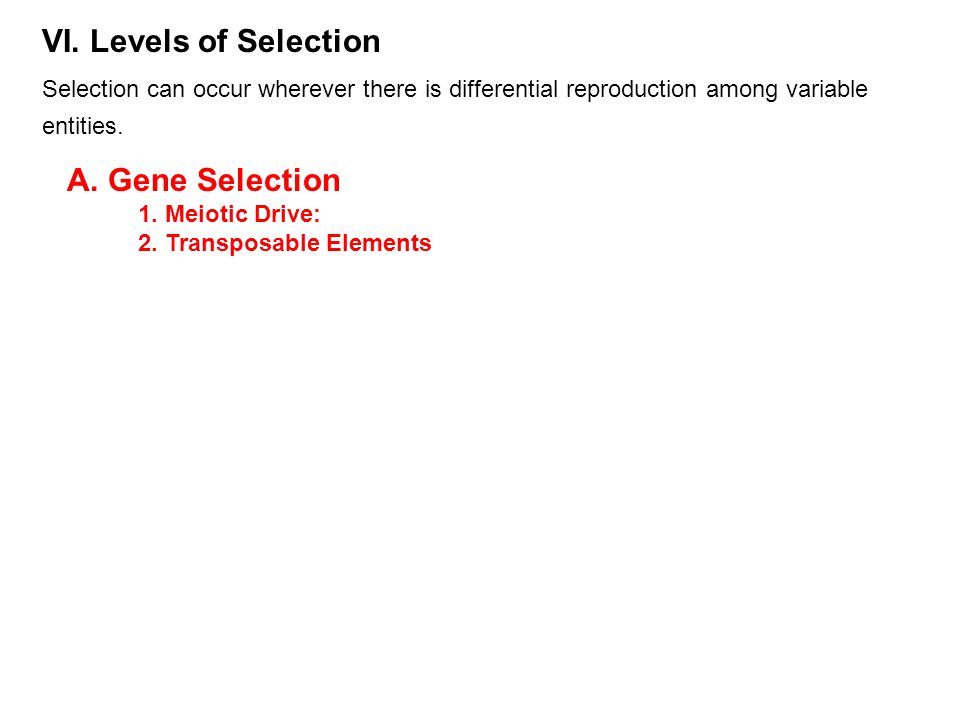This screenshot has height=720, width=960.
Task: Click the Roman numeral 'VI.' in the title
Action: (x=60, y=42)
